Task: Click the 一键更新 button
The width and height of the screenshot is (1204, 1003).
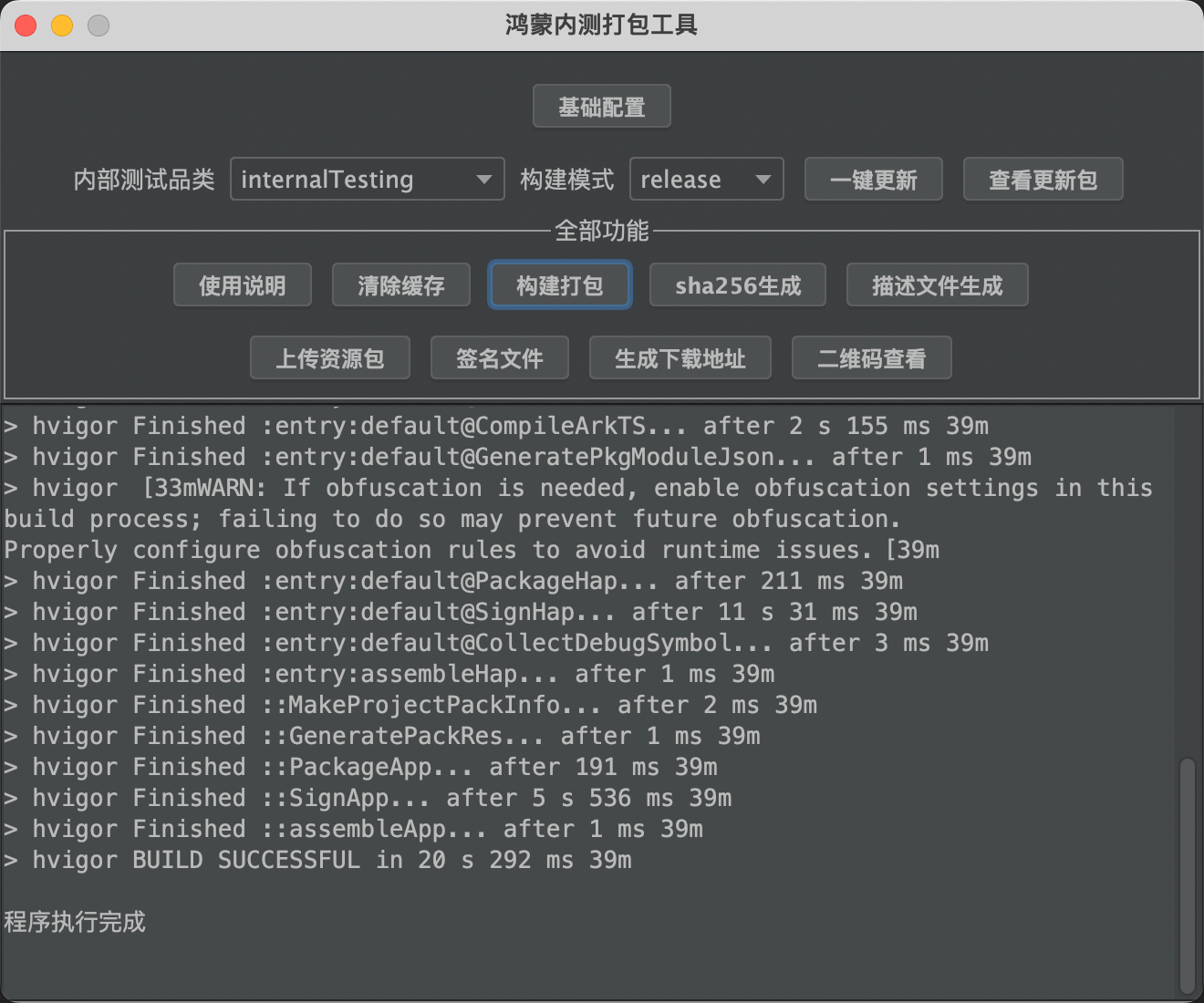Action: click(874, 179)
